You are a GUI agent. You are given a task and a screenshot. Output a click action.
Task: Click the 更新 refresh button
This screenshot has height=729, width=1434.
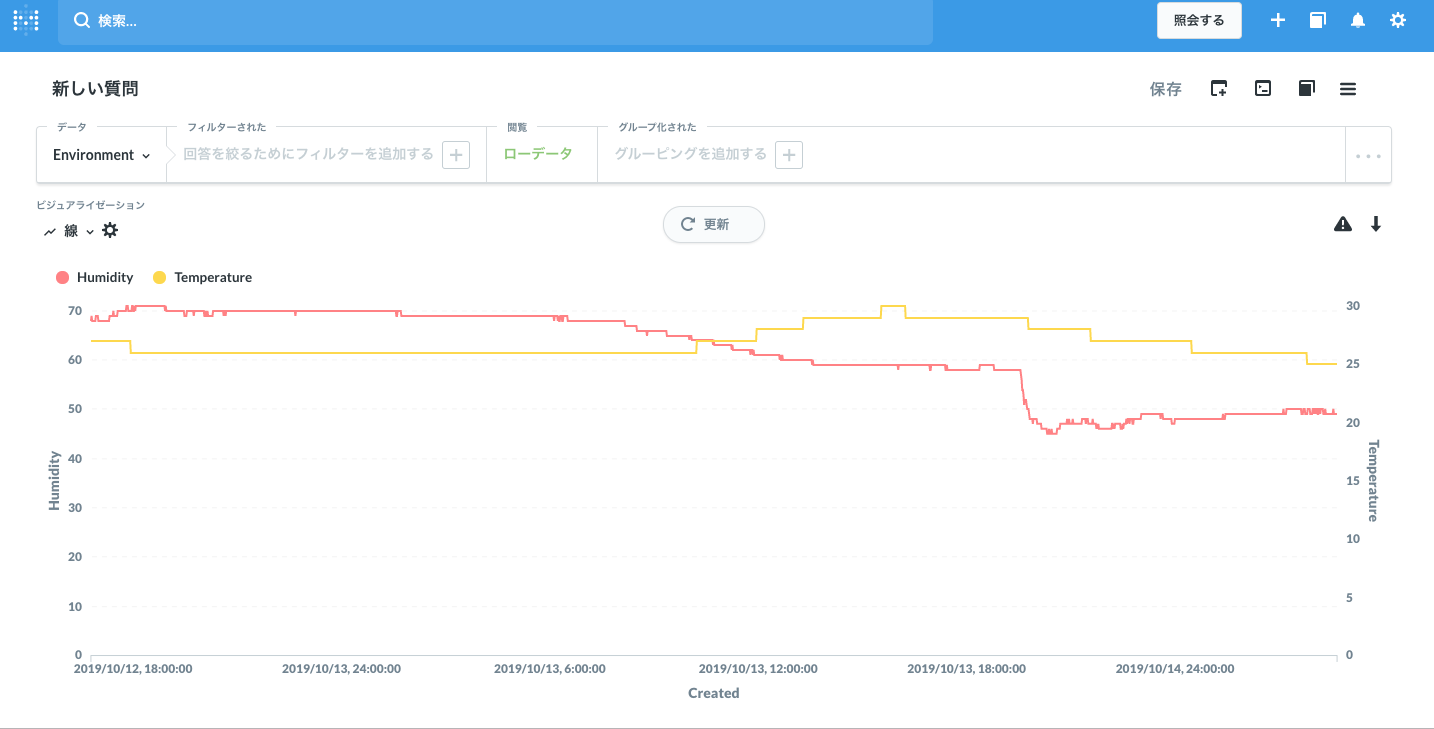coord(714,224)
